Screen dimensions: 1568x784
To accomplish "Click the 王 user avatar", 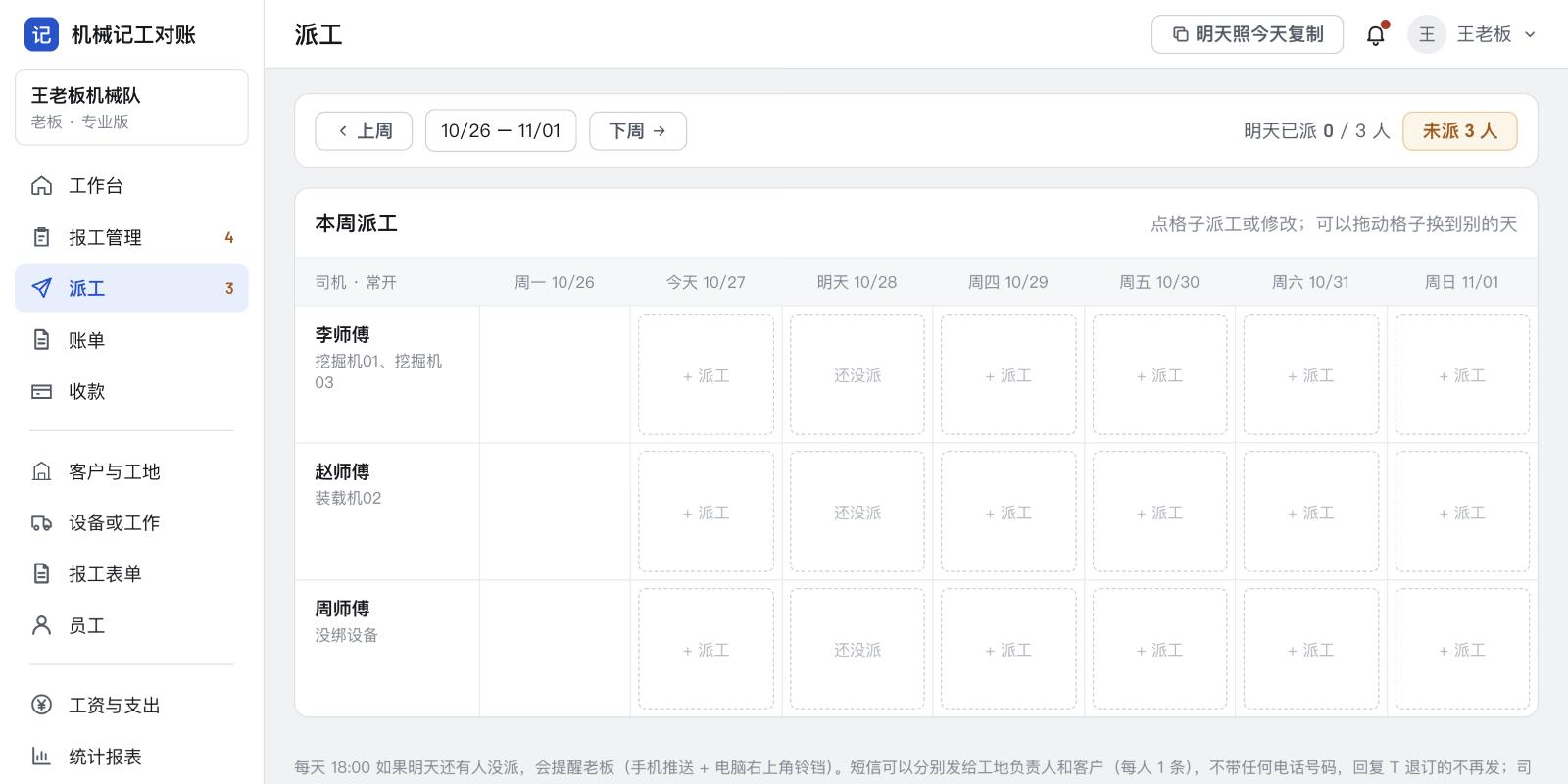I will click(x=1427, y=34).
